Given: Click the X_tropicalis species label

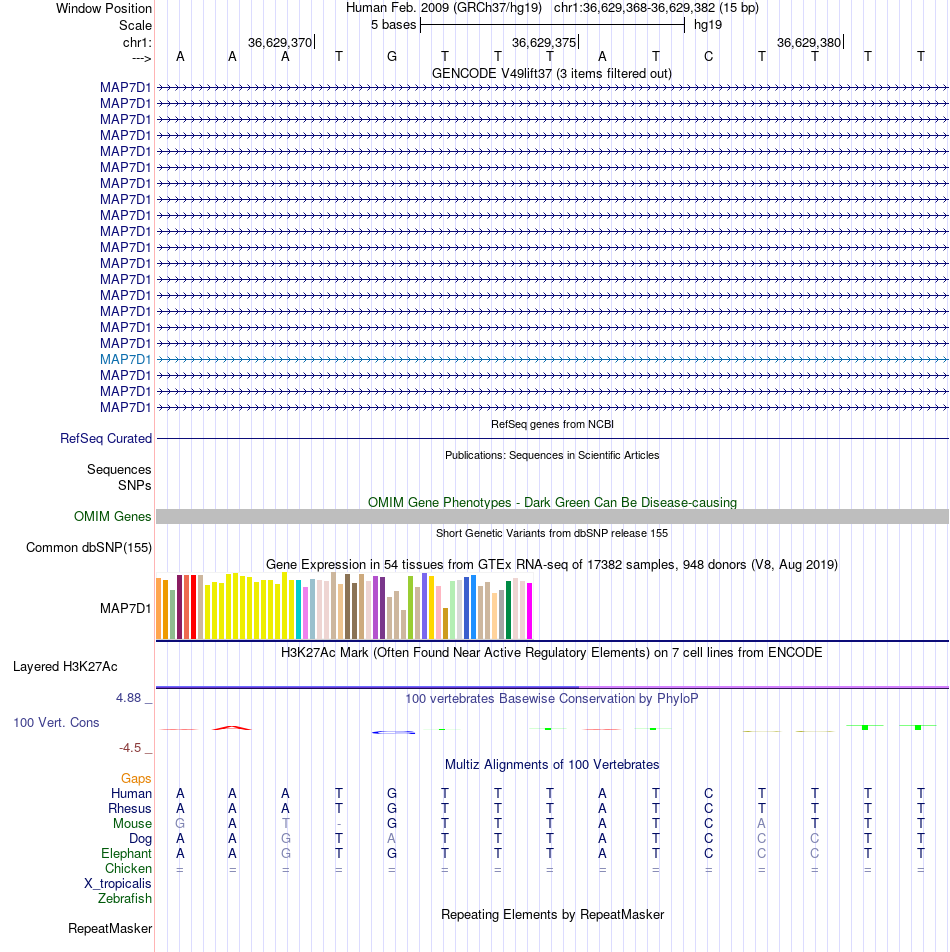Looking at the screenshot, I should coord(118,883).
